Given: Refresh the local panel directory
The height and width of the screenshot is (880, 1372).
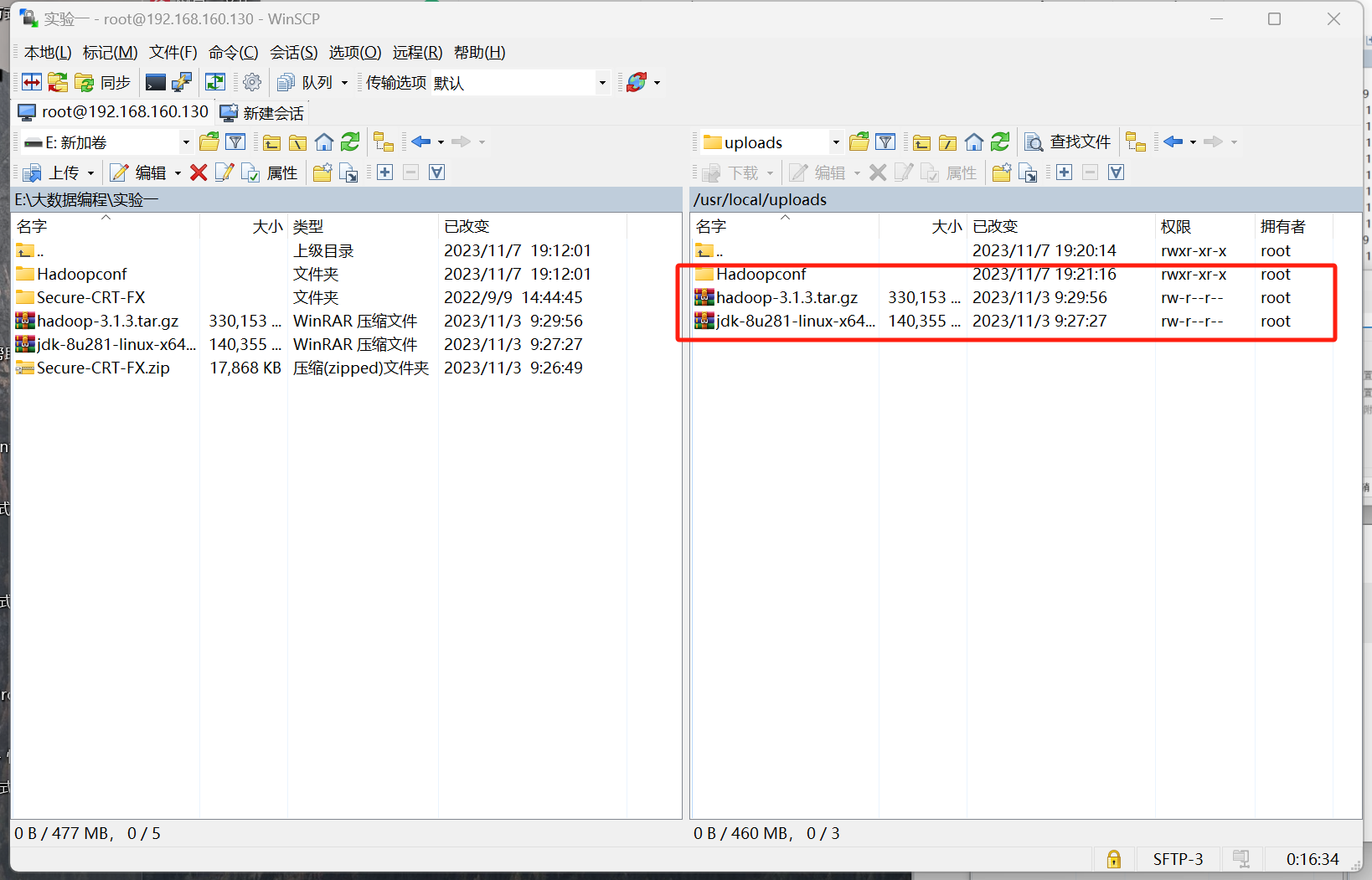Looking at the screenshot, I should [x=350, y=142].
